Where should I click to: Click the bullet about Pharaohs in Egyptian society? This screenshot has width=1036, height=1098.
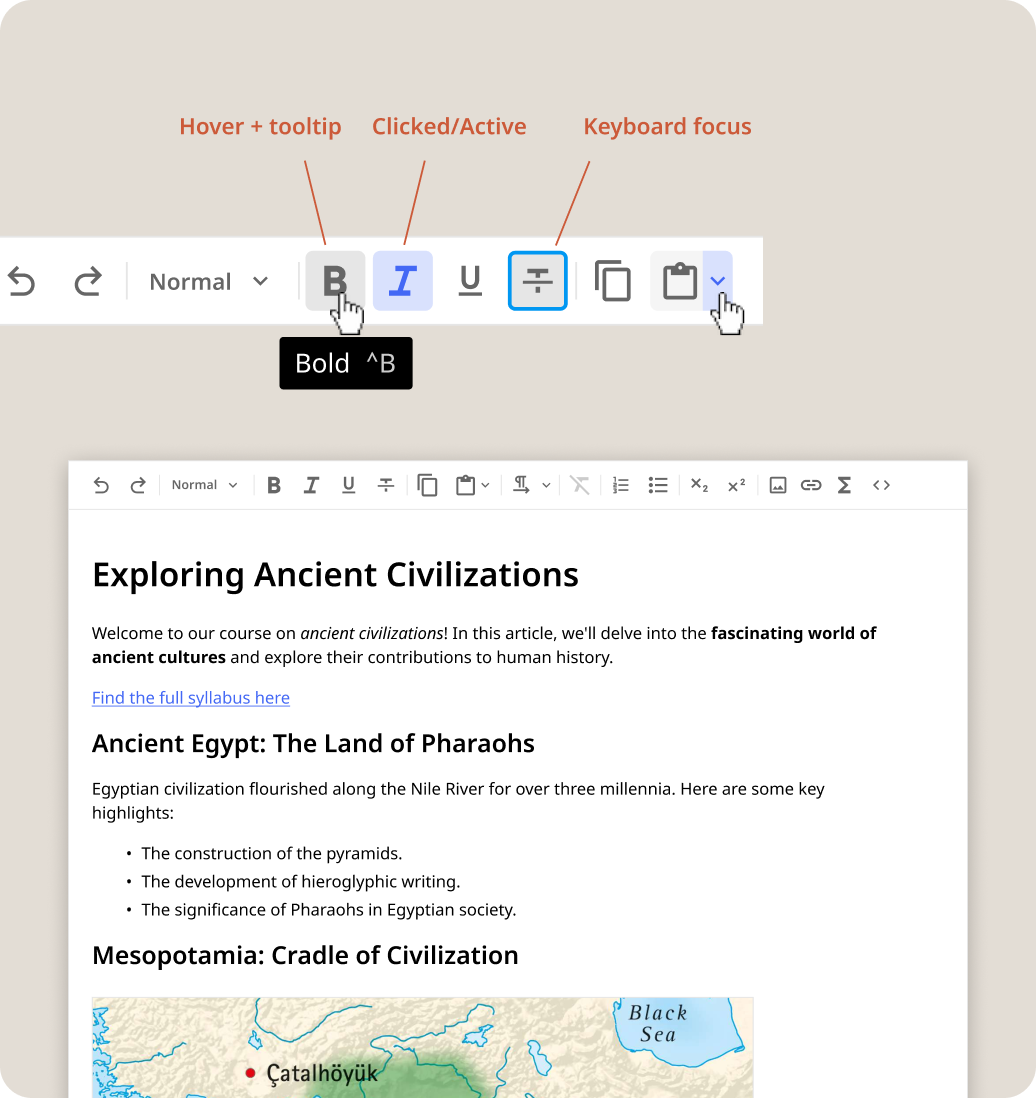(329, 910)
